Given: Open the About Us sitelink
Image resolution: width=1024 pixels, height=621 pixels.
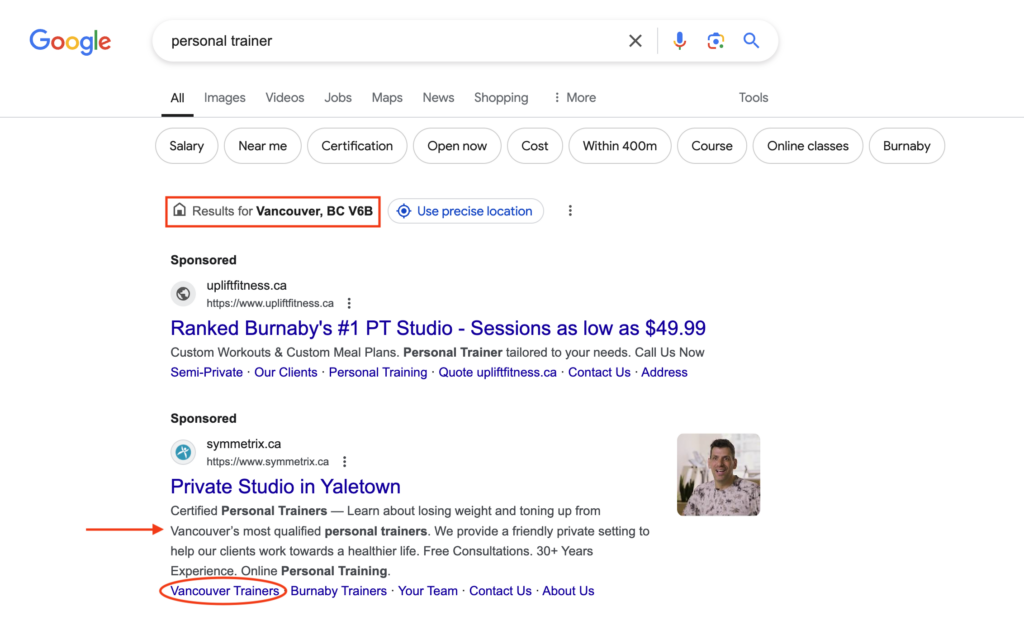Looking at the screenshot, I should (568, 591).
